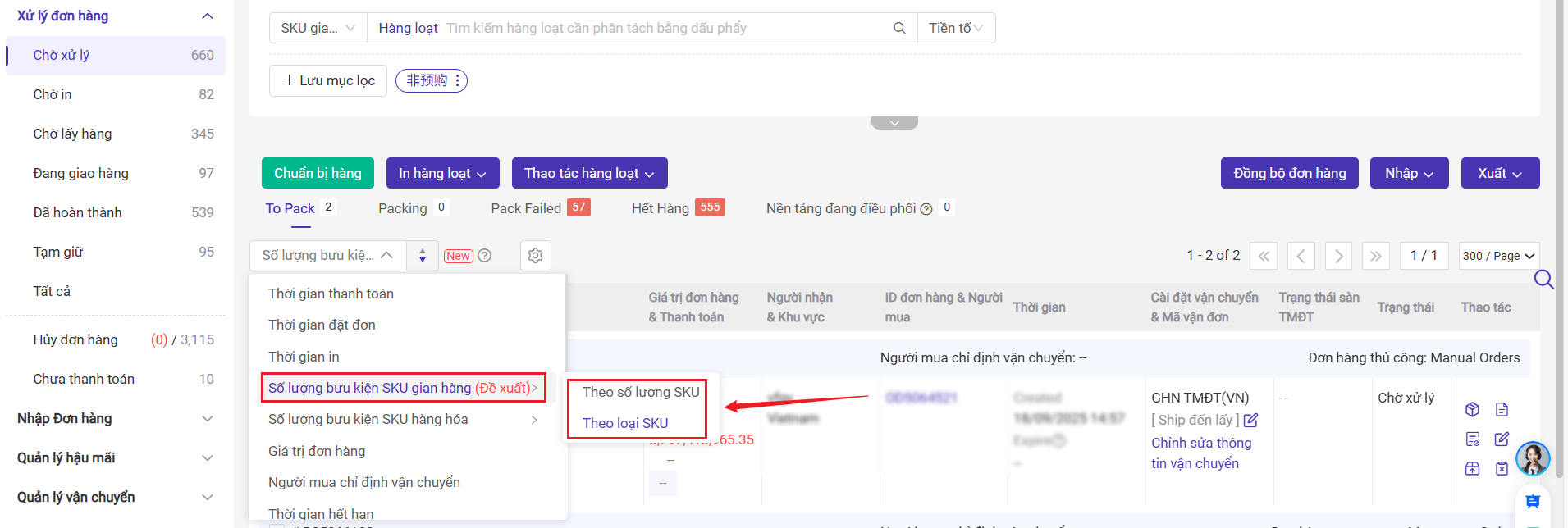Image resolution: width=1568 pixels, height=528 pixels.
Task: Open the order document detail icon
Action: tap(1502, 409)
